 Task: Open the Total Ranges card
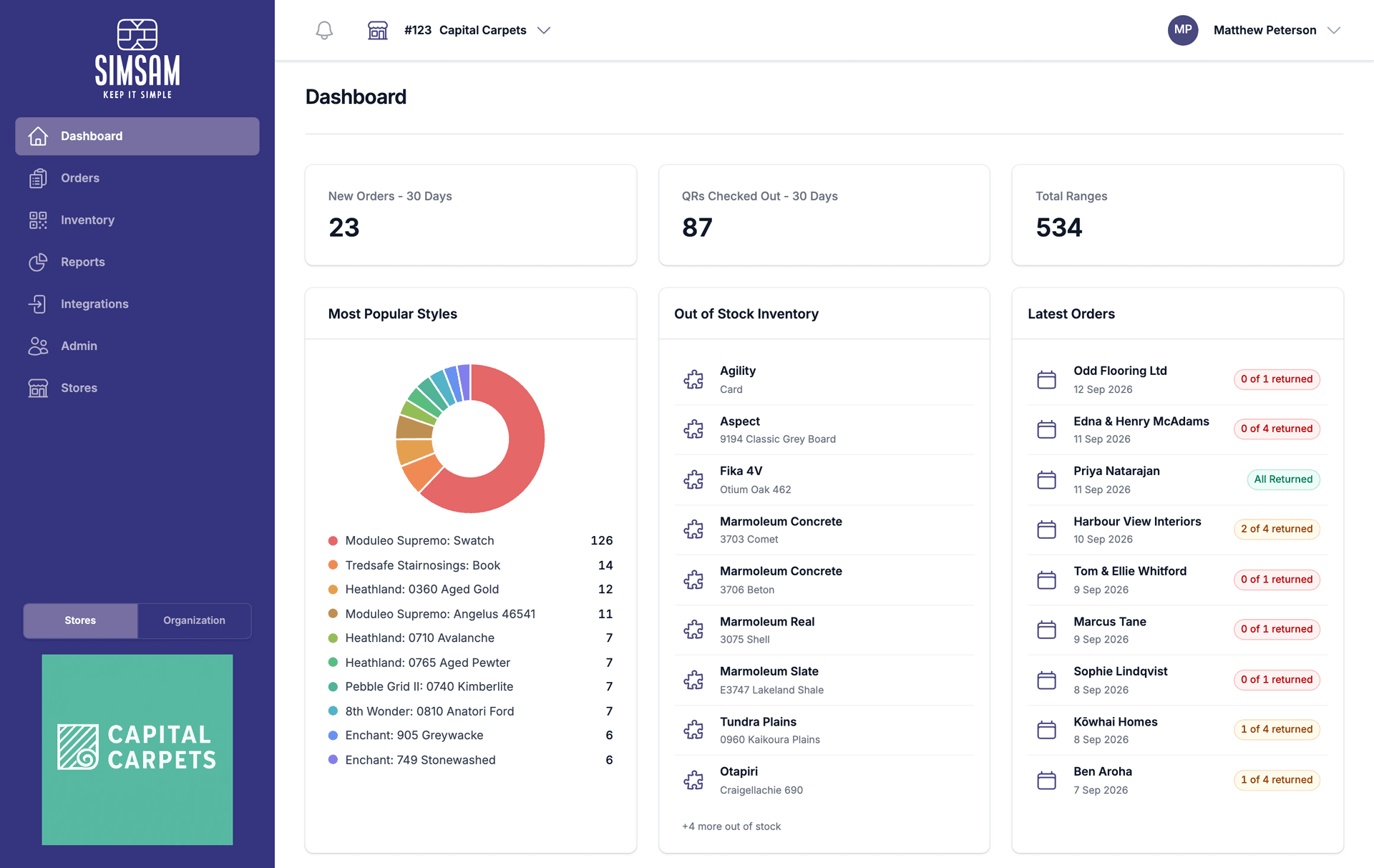pyautogui.click(x=1178, y=215)
